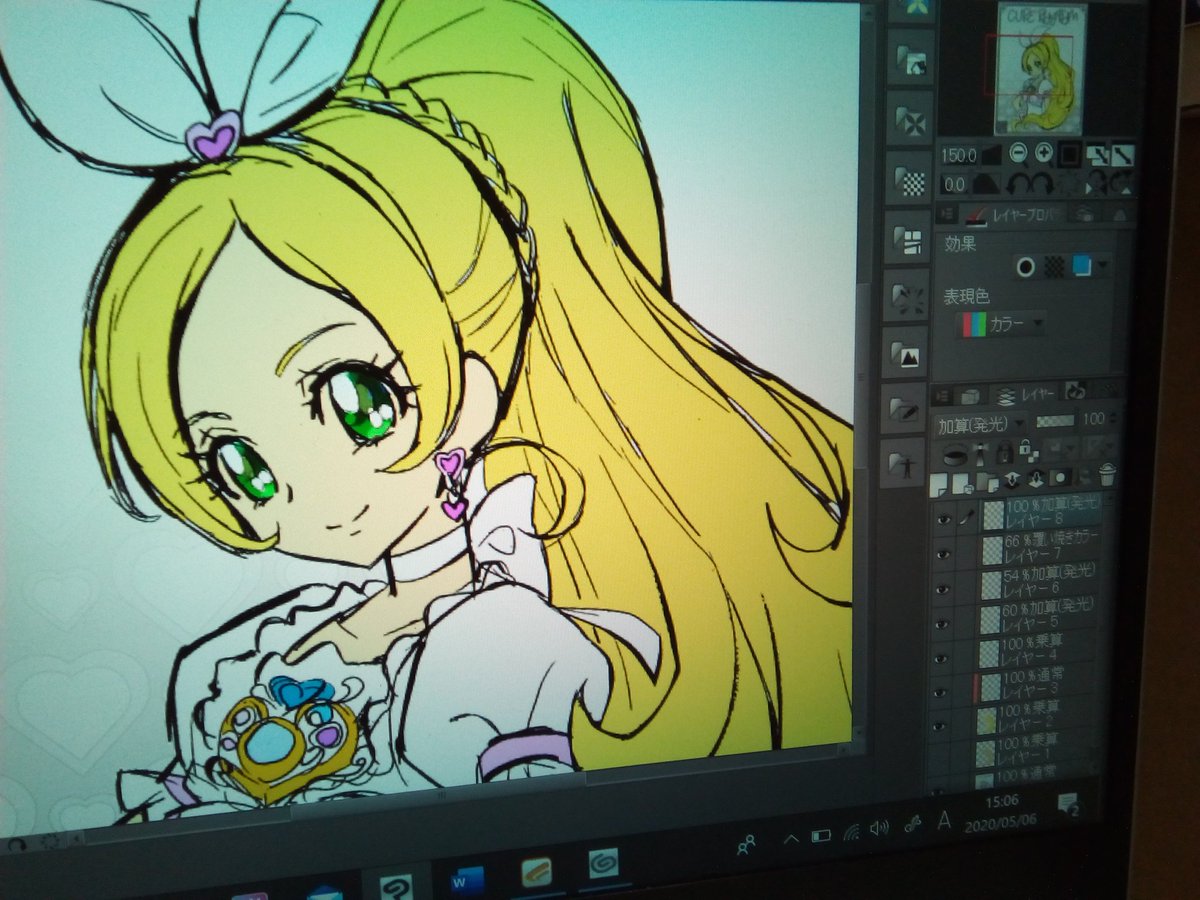Select the border effect circle icon

pyautogui.click(x=1024, y=266)
